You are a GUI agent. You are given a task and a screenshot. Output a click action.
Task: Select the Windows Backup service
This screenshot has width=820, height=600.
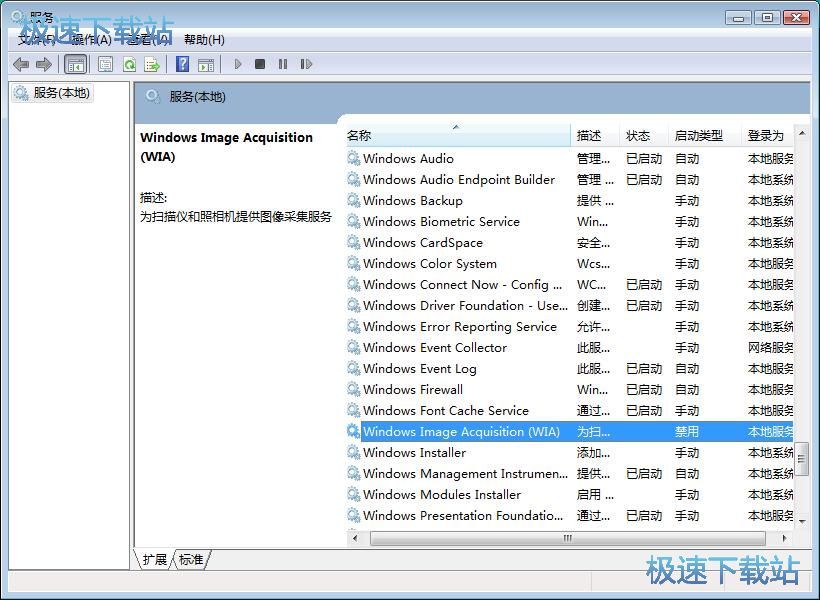click(x=570, y=200)
